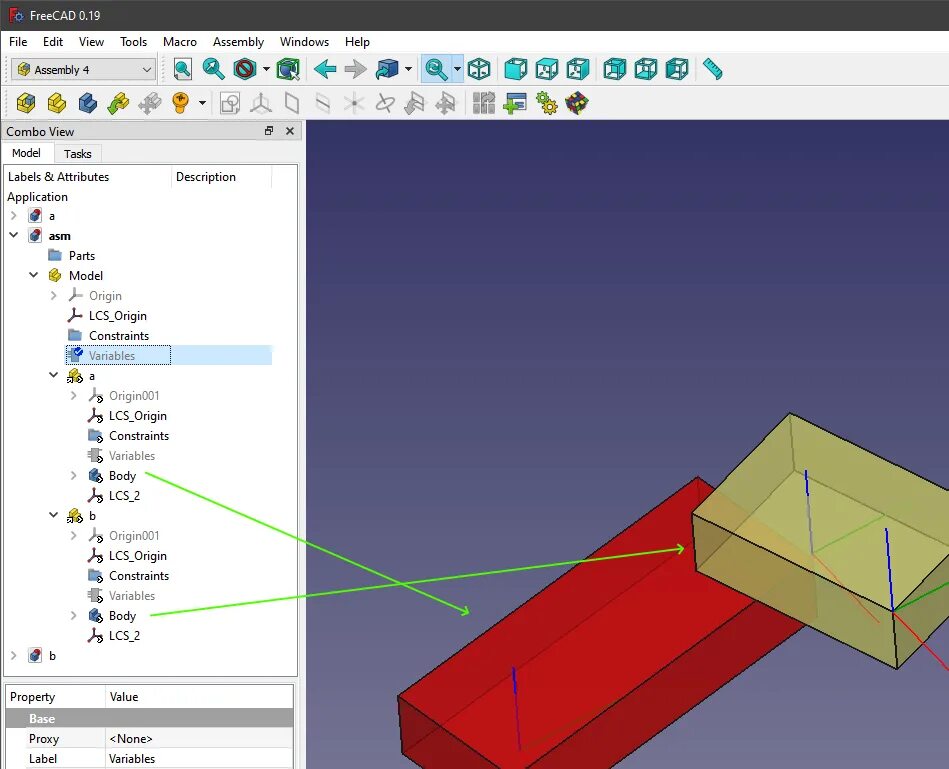
Task: Click the Draw Style icon
Action: (245, 69)
